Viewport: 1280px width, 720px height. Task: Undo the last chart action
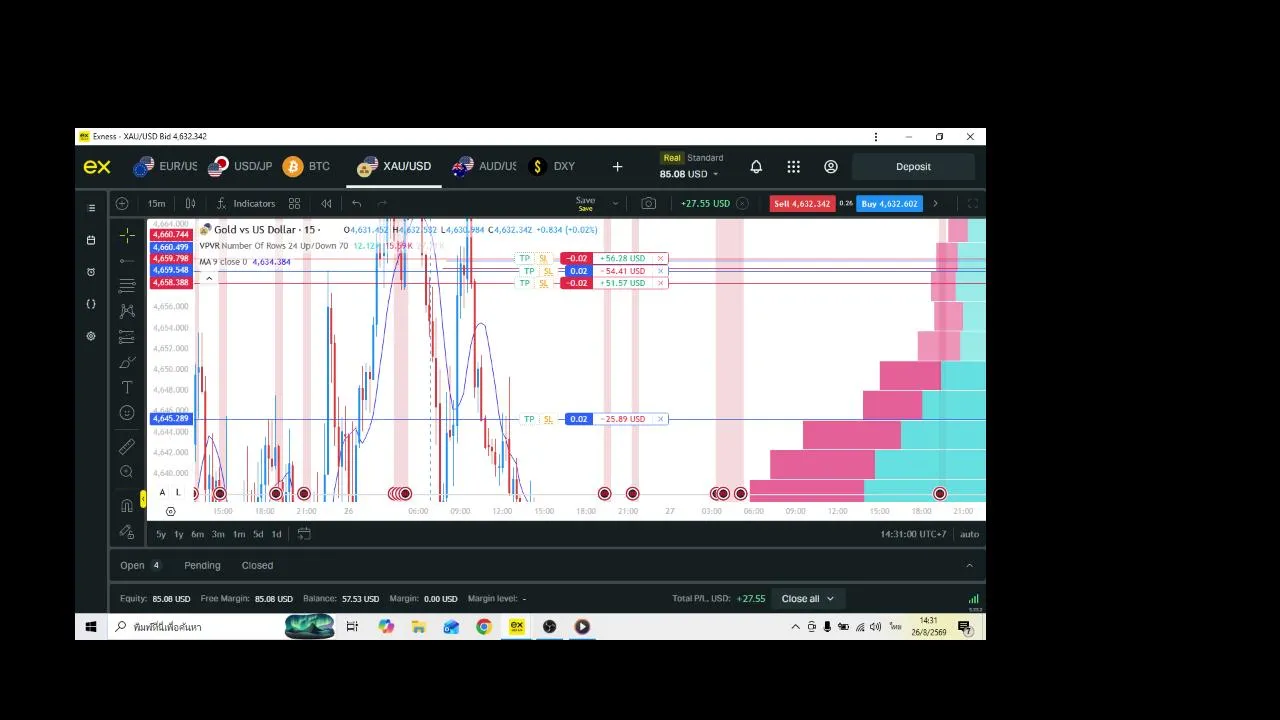pos(357,203)
